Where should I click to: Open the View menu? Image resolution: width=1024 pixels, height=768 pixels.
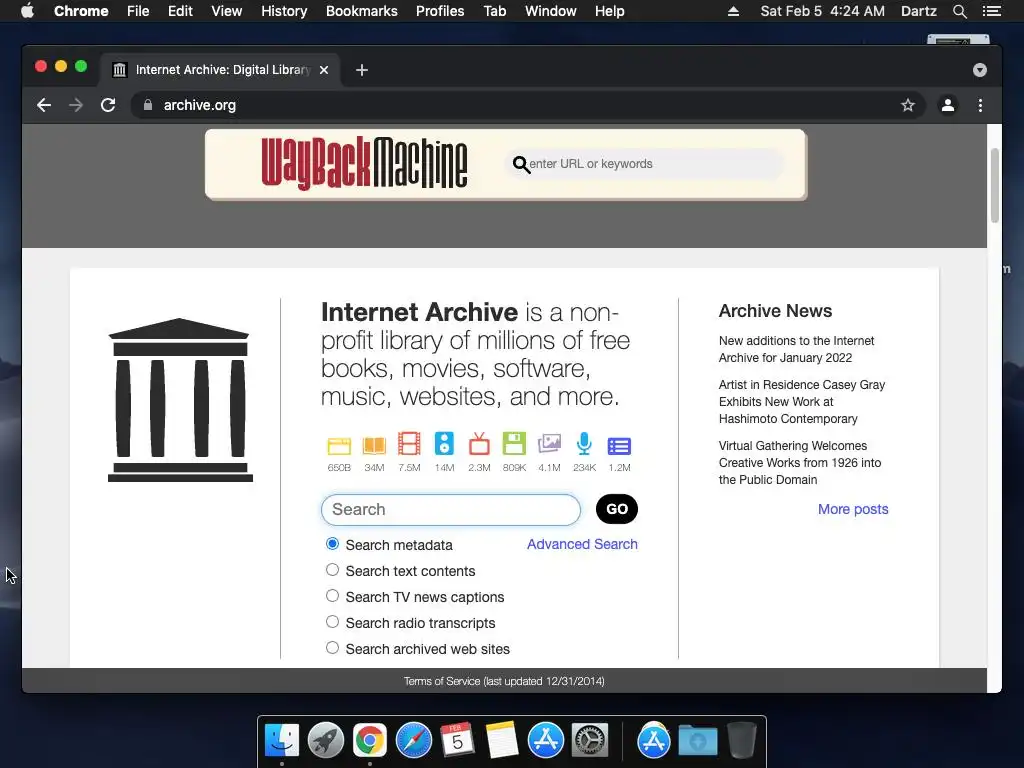click(227, 11)
